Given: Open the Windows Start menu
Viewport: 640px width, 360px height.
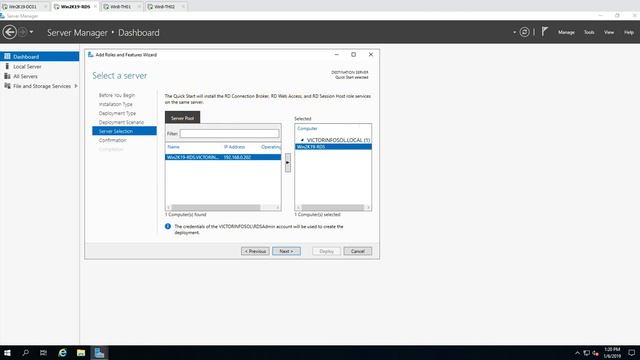Looking at the screenshot, I should [x=7, y=353].
